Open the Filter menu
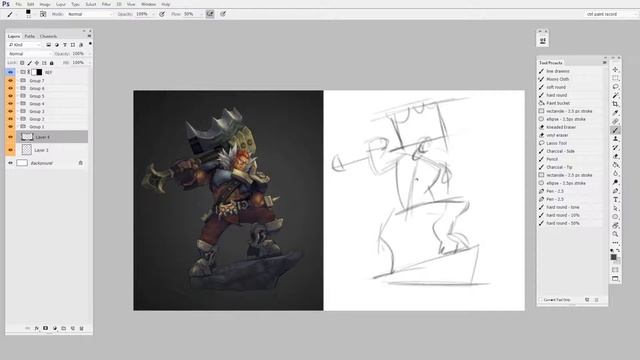 click(x=106, y=4)
